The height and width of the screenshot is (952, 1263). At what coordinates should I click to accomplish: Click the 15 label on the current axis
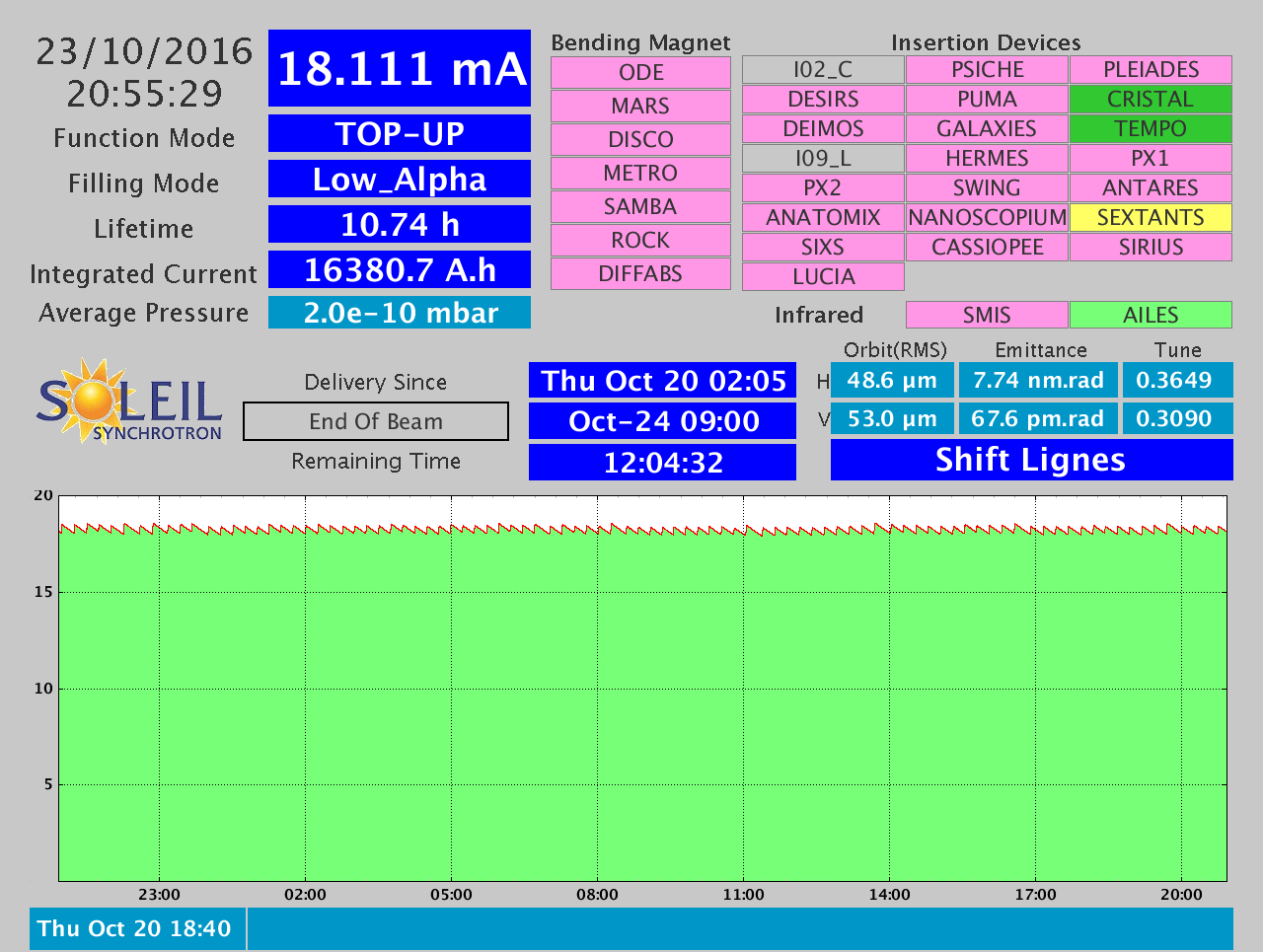pyautogui.click(x=43, y=592)
